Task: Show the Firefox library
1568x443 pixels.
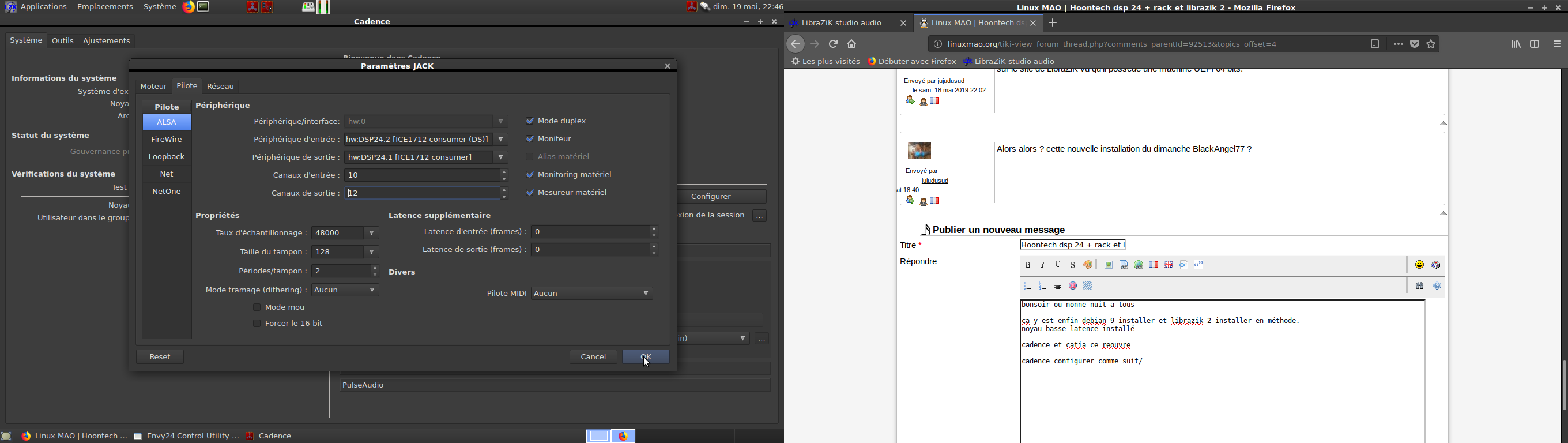Action: click(x=1516, y=44)
